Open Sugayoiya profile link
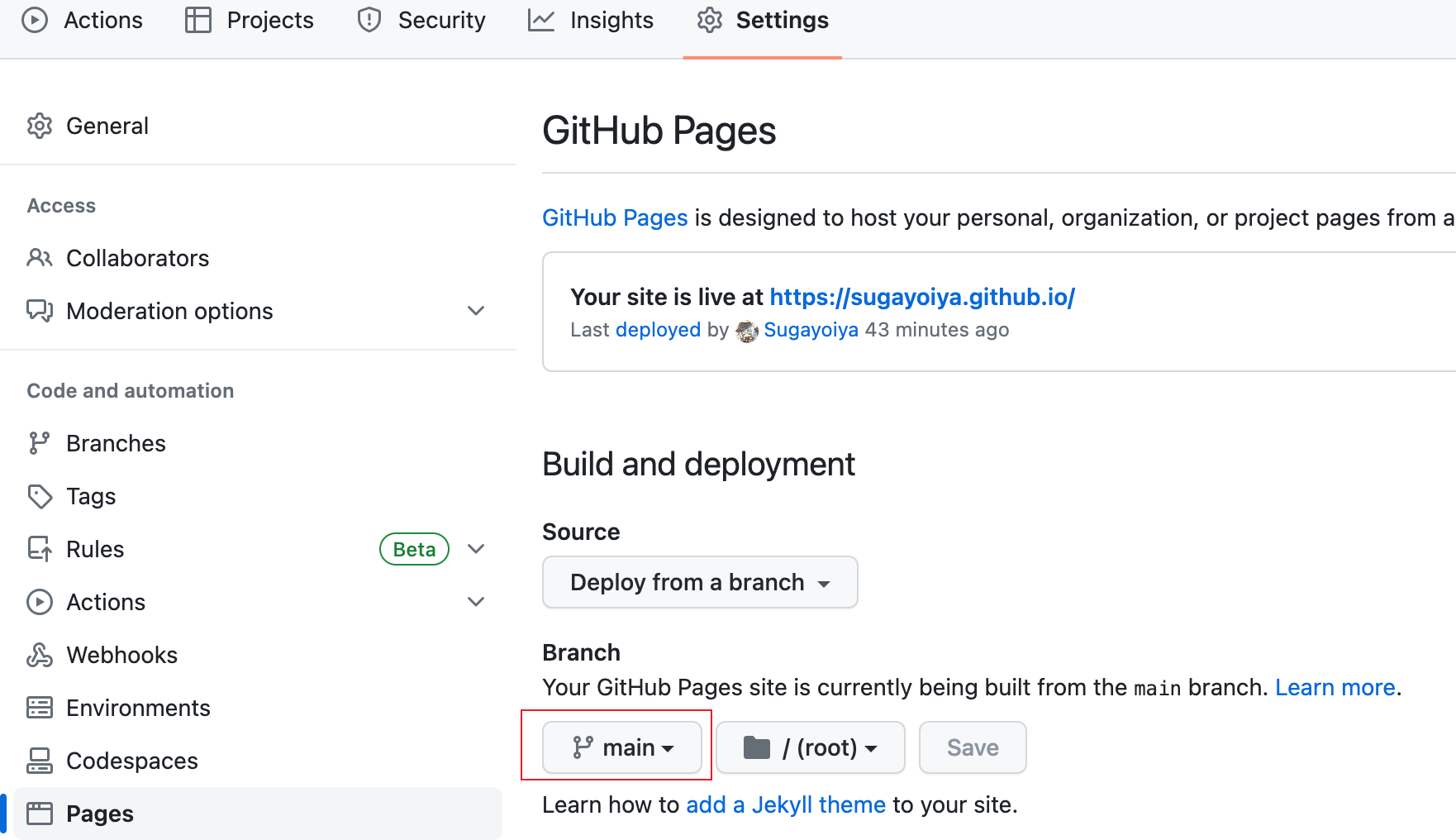This screenshot has width=1456, height=840. 811,330
